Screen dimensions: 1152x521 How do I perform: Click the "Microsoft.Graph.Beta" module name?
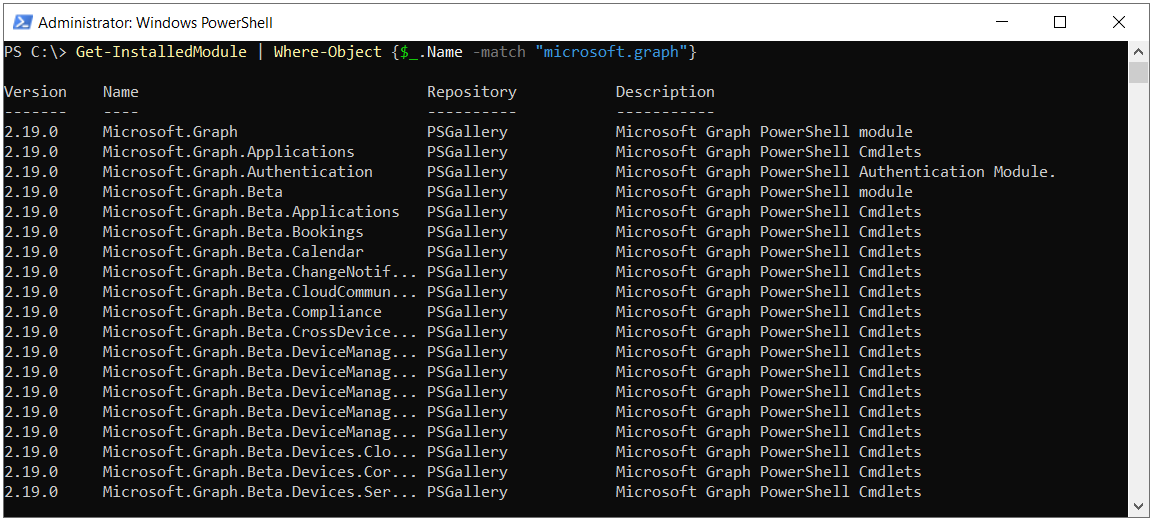point(192,192)
